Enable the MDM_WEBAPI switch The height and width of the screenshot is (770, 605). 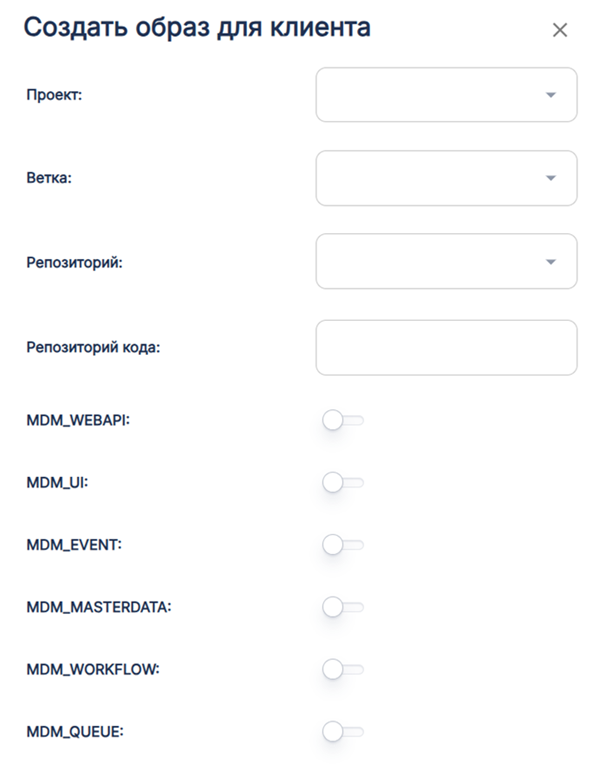pos(343,421)
